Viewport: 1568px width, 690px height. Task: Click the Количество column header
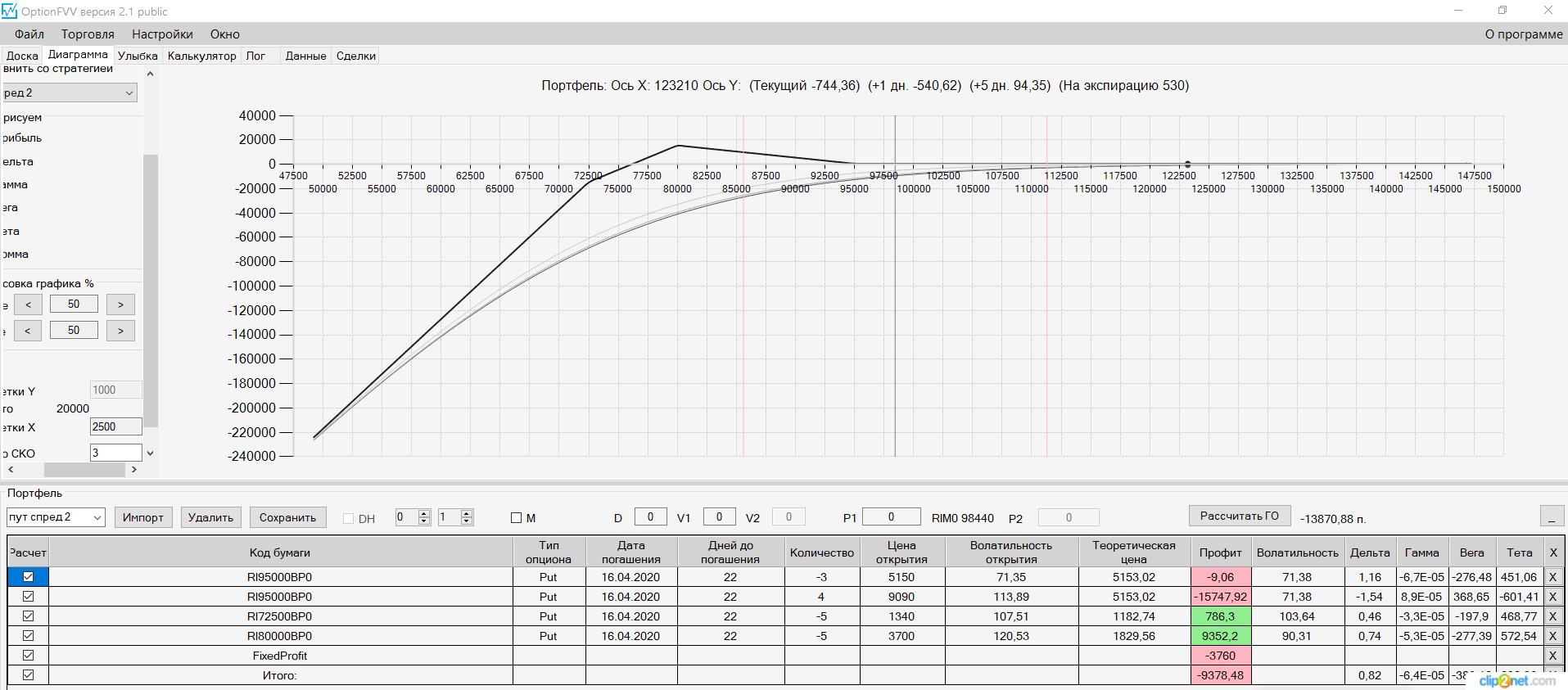point(822,552)
